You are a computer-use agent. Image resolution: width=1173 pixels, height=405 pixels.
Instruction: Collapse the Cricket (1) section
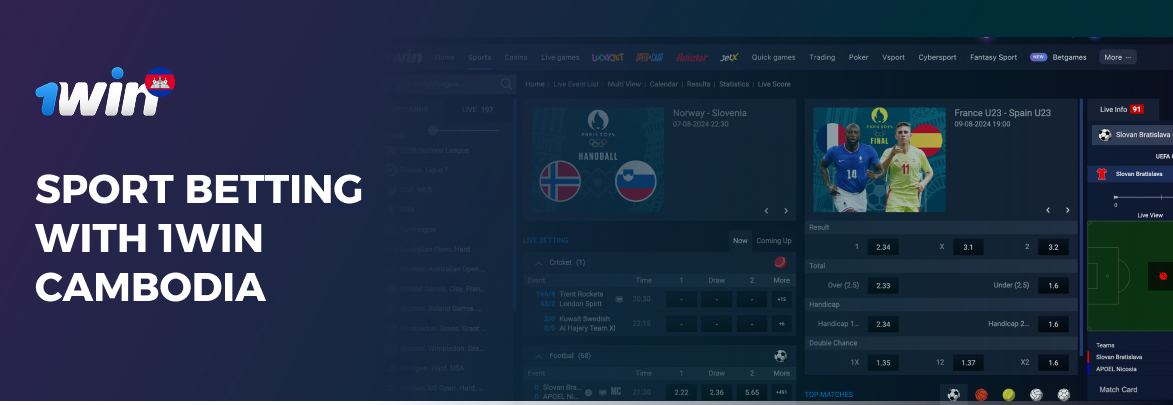(x=538, y=263)
